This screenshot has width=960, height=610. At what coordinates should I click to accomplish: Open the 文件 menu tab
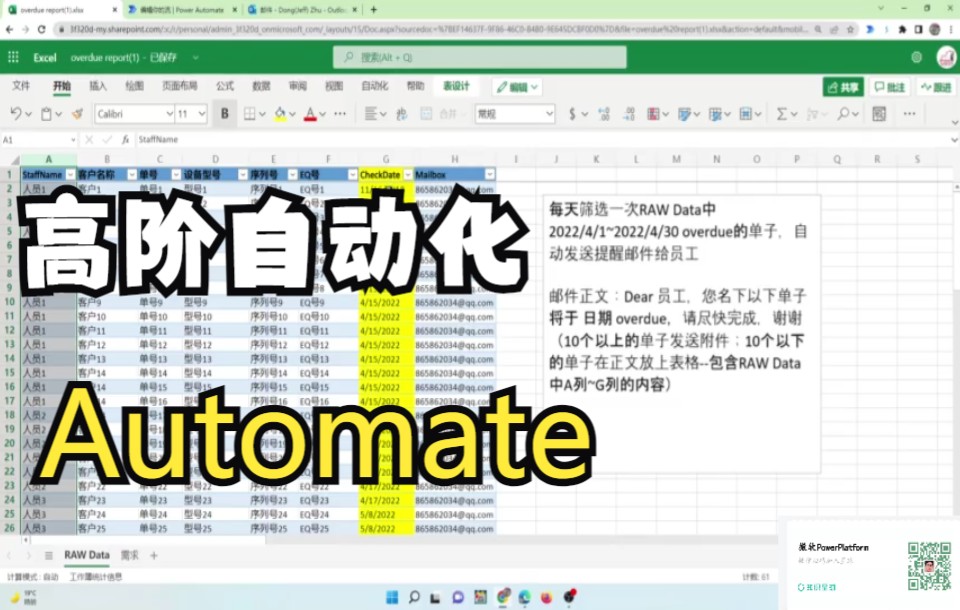tap(21, 86)
